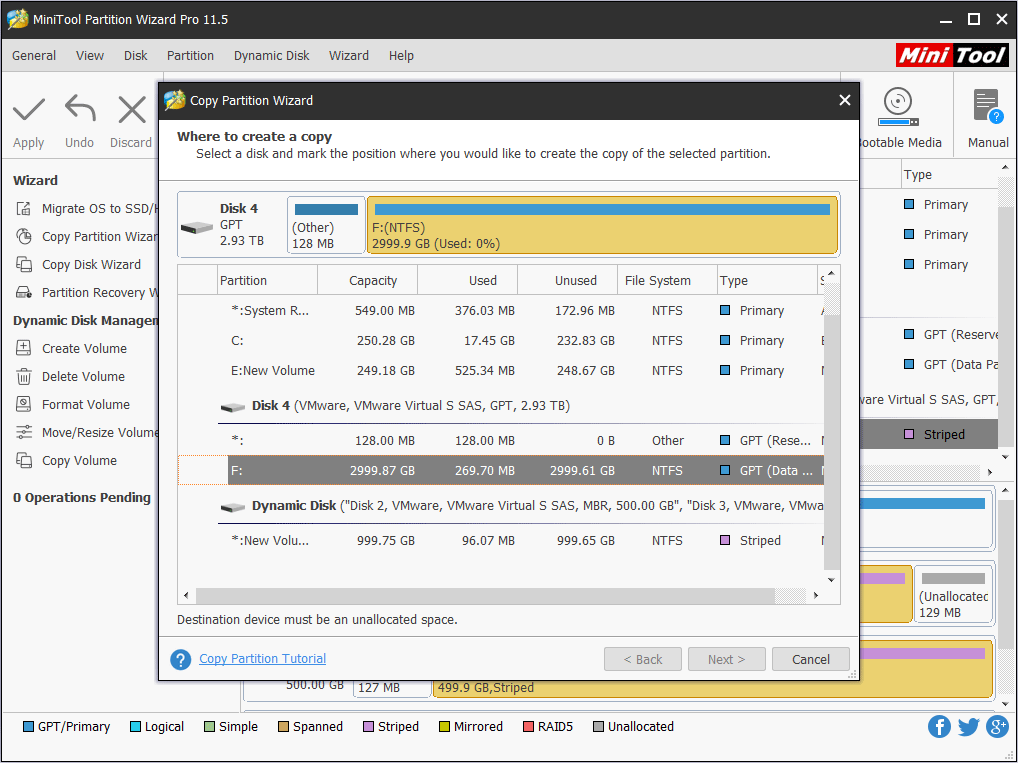Open Partition Recovery Wizard in sidebar
Screen dimensions: 1018x763
click(86, 292)
